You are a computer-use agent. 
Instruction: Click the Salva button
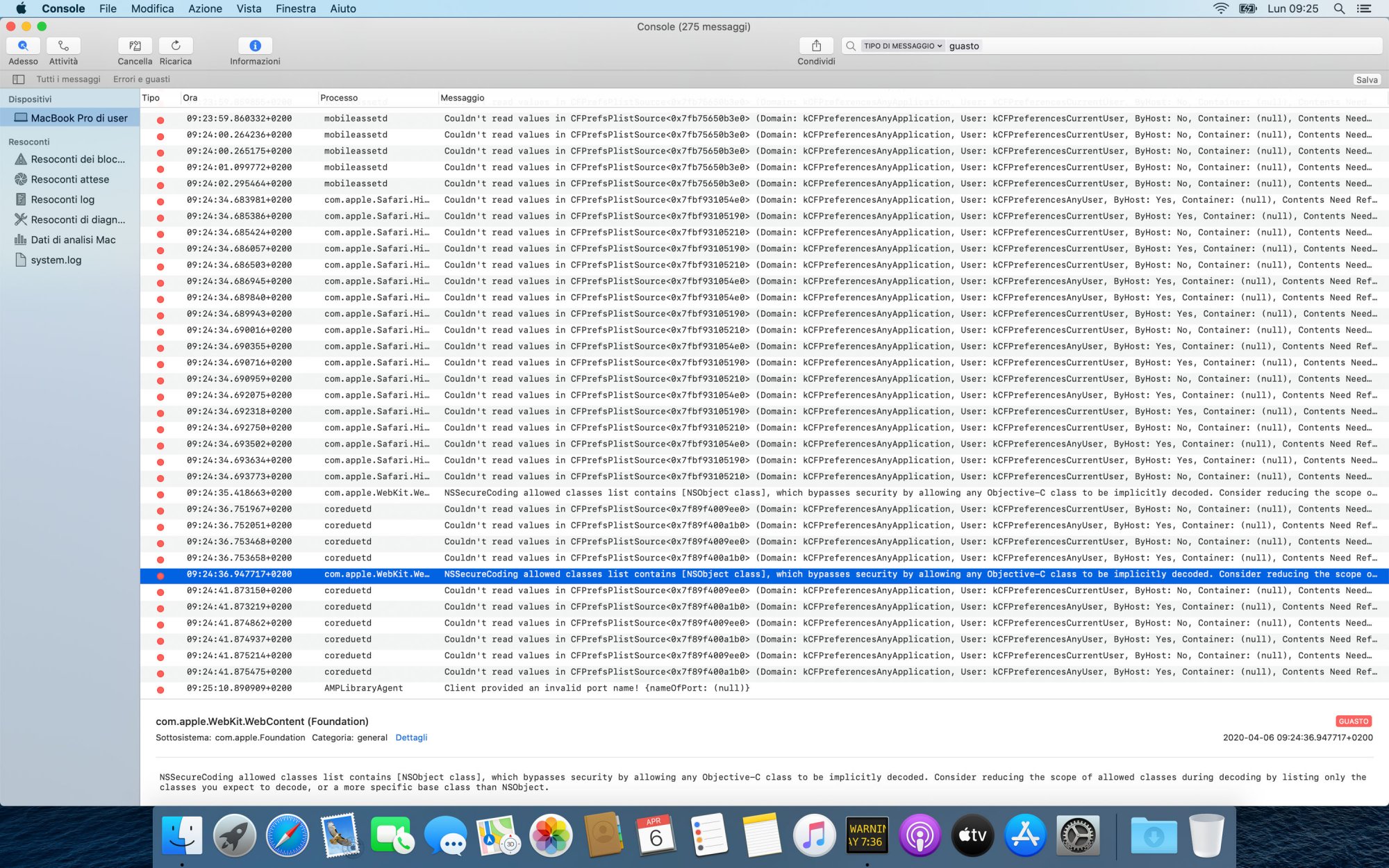tap(1367, 80)
